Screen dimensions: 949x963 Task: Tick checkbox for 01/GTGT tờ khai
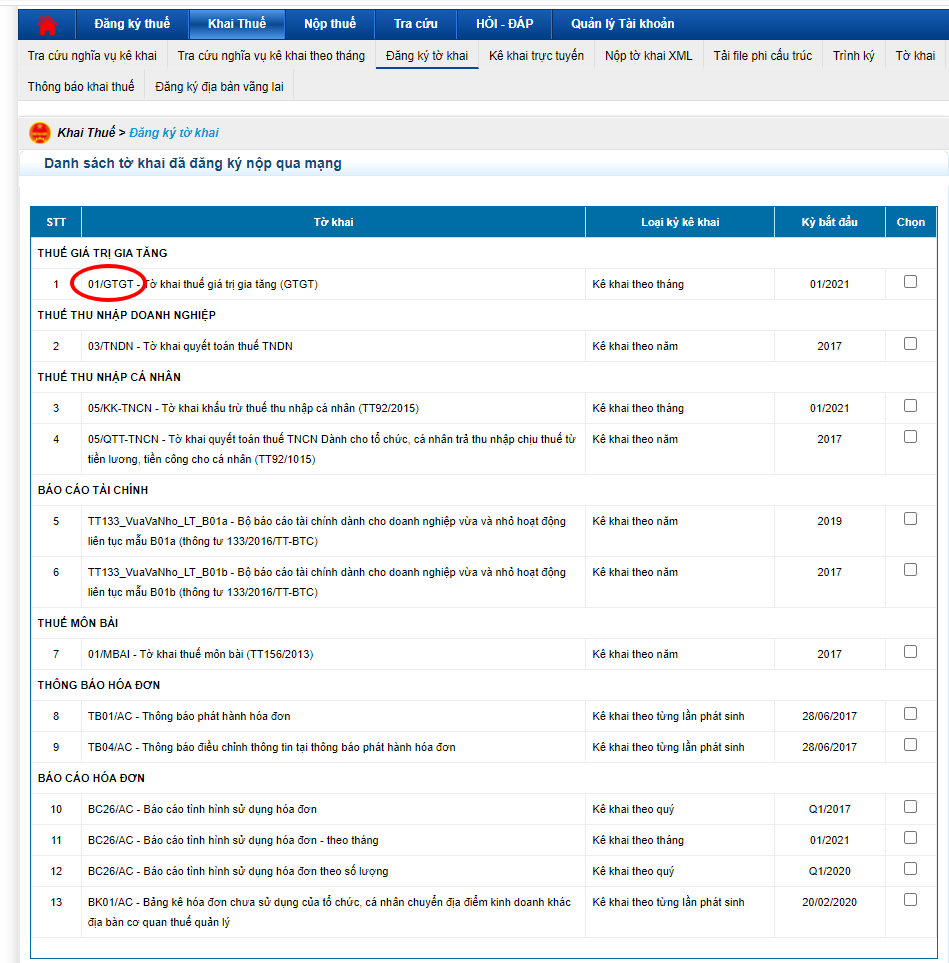click(910, 282)
